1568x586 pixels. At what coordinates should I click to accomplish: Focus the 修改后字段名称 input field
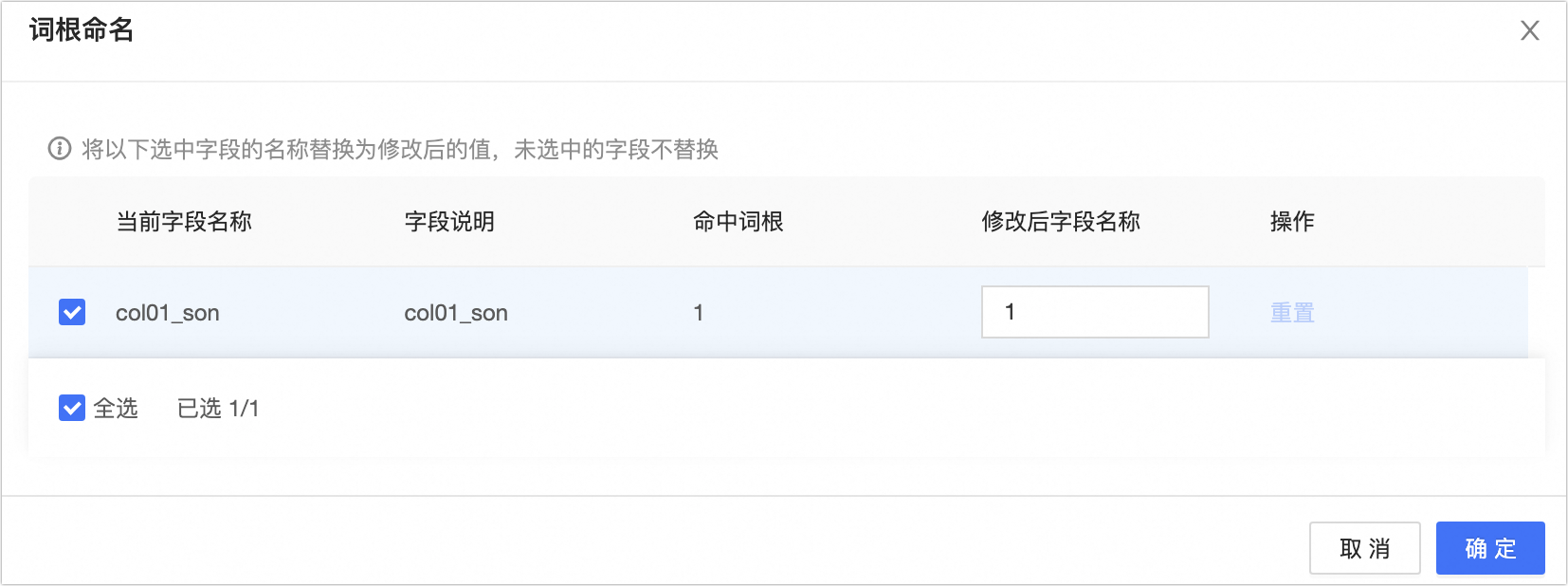(x=1094, y=312)
